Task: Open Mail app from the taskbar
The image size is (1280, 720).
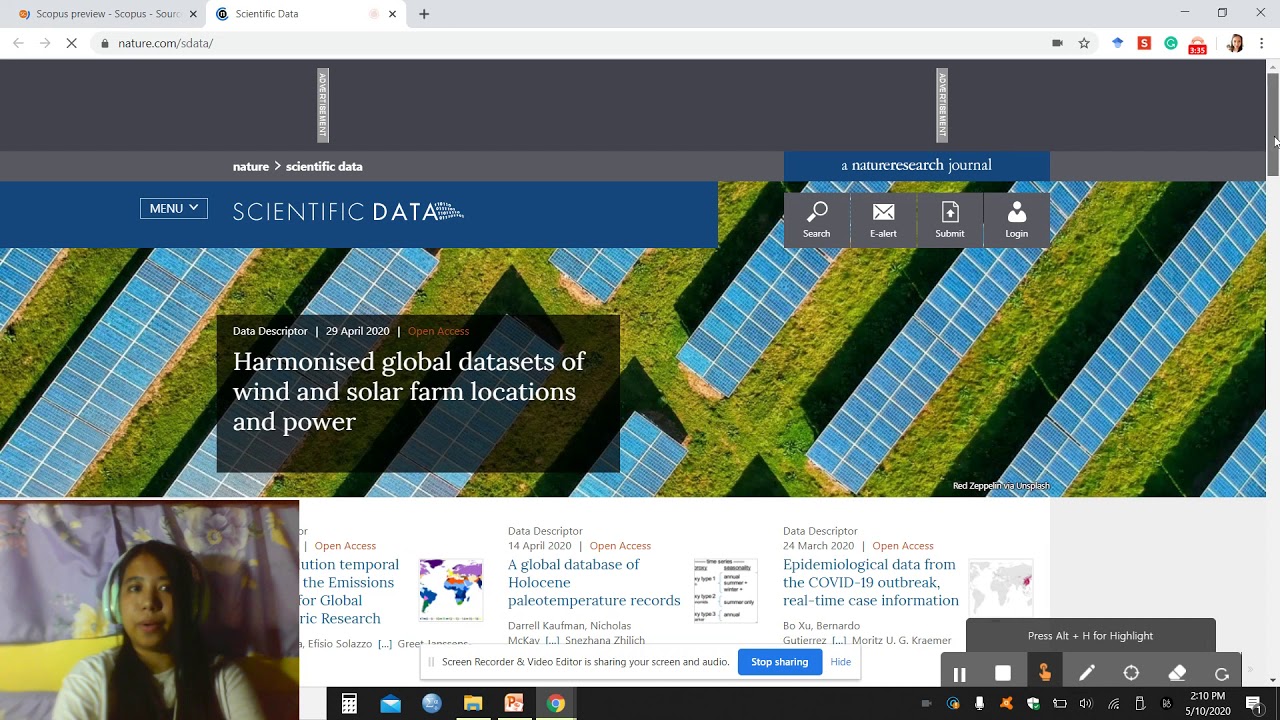Action: (391, 704)
